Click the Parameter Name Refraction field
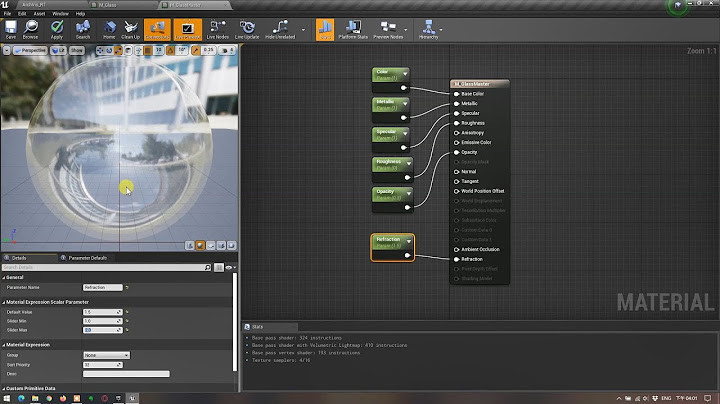The height and width of the screenshot is (404, 720). click(103, 287)
